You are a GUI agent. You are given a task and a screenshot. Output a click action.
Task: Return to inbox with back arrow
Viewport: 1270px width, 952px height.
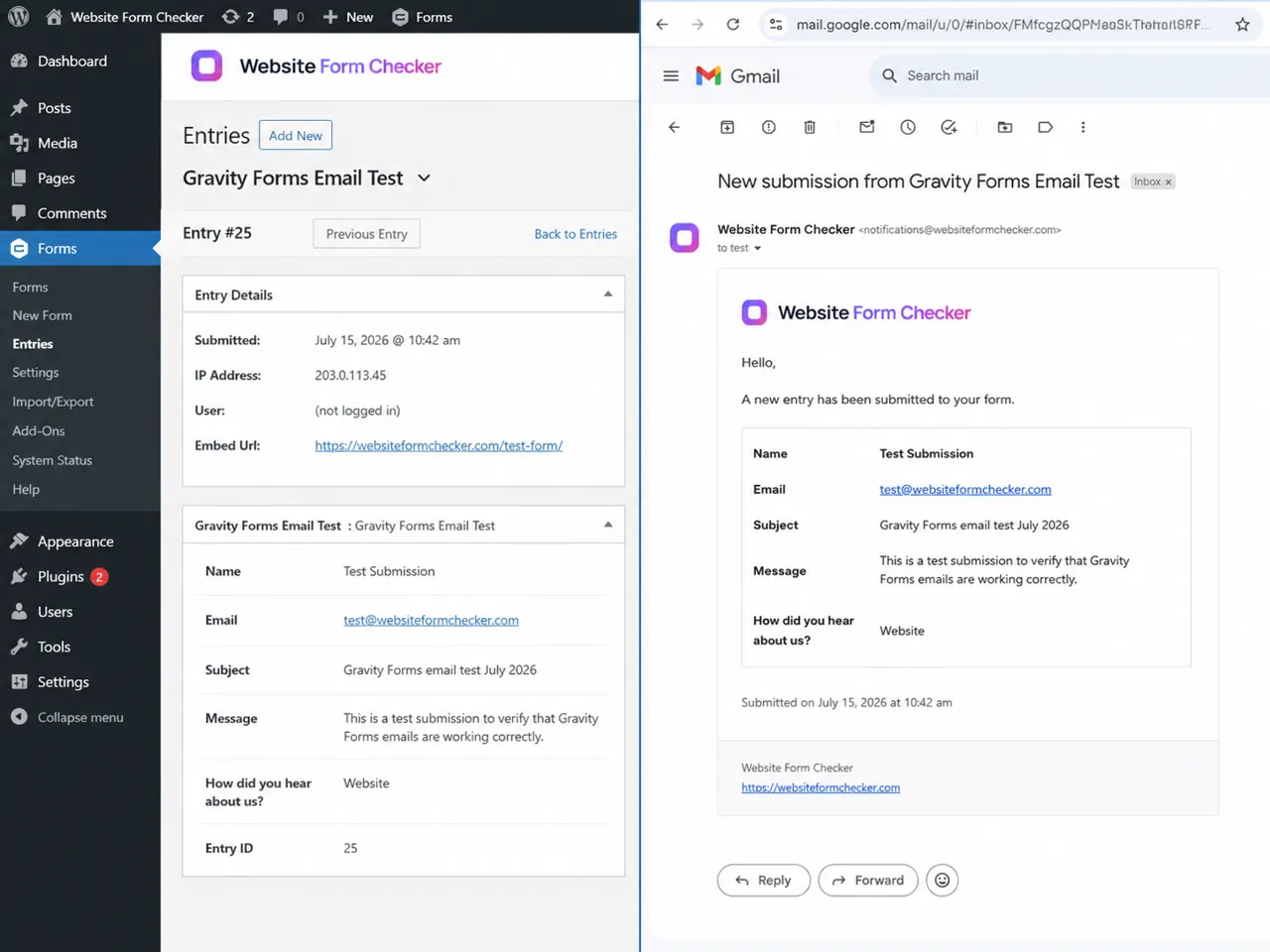tap(675, 127)
